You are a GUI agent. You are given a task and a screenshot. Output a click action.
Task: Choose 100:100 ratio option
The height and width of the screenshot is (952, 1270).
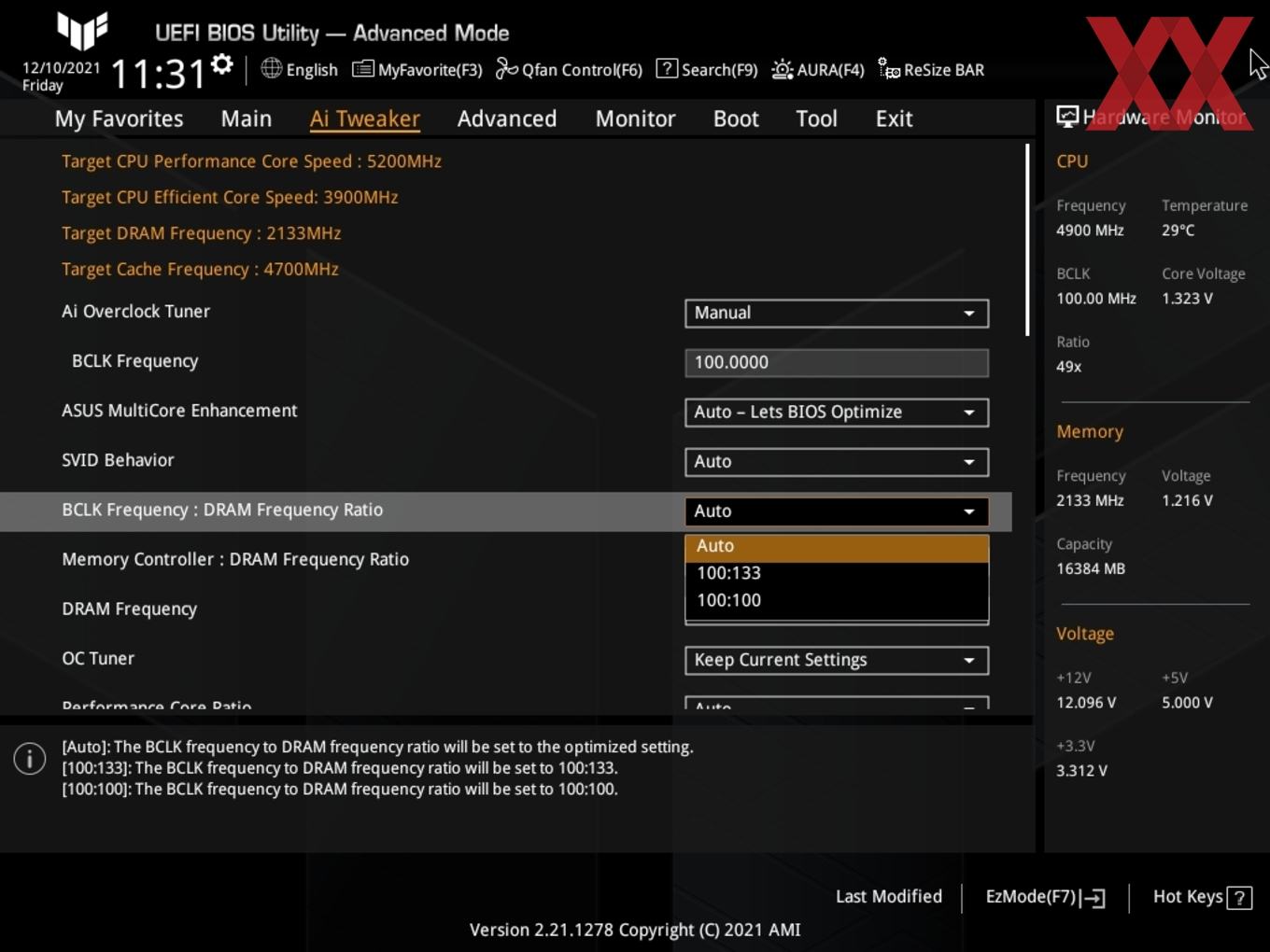[837, 600]
